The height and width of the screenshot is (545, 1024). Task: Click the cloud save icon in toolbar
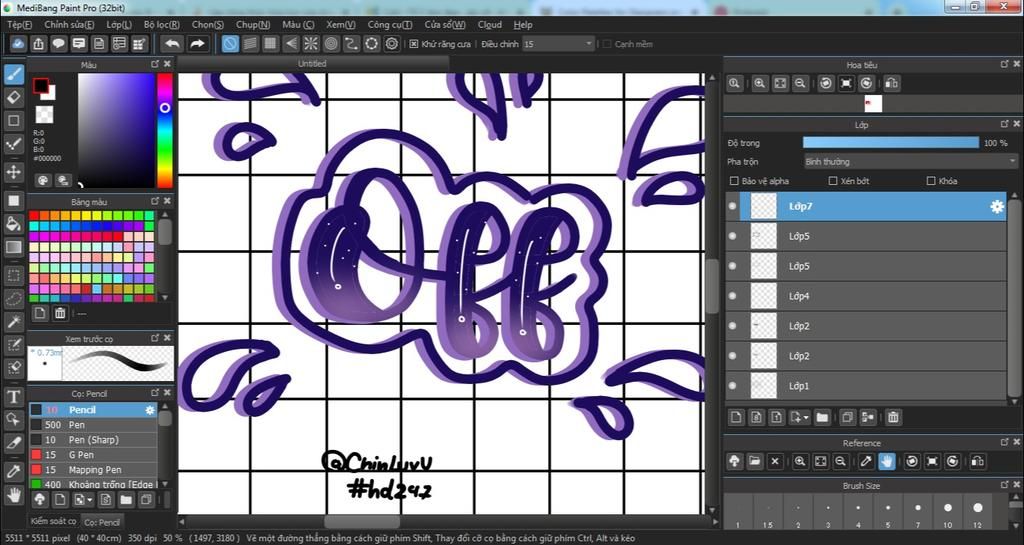[18, 44]
